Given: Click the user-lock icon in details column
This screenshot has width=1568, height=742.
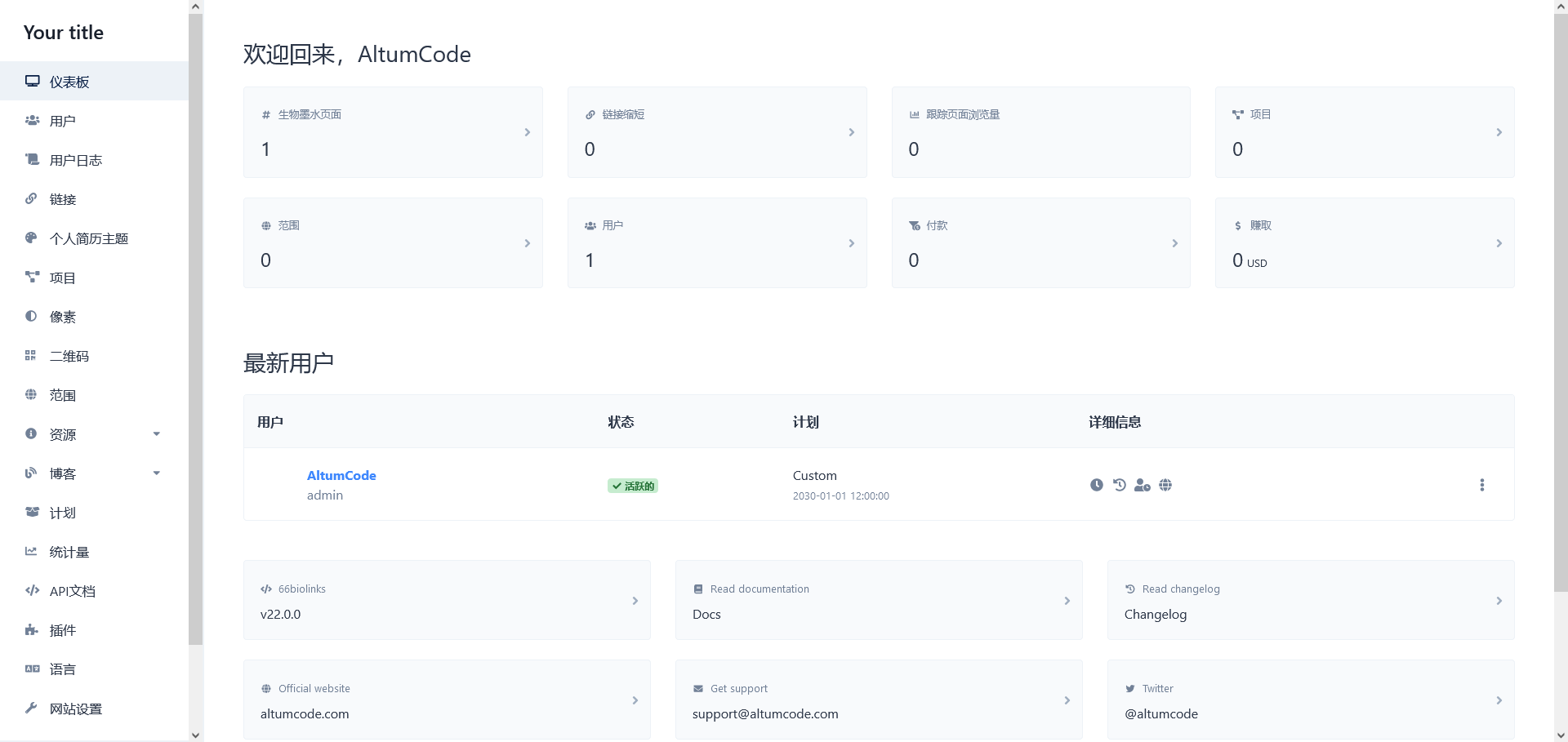Looking at the screenshot, I should coord(1143,485).
